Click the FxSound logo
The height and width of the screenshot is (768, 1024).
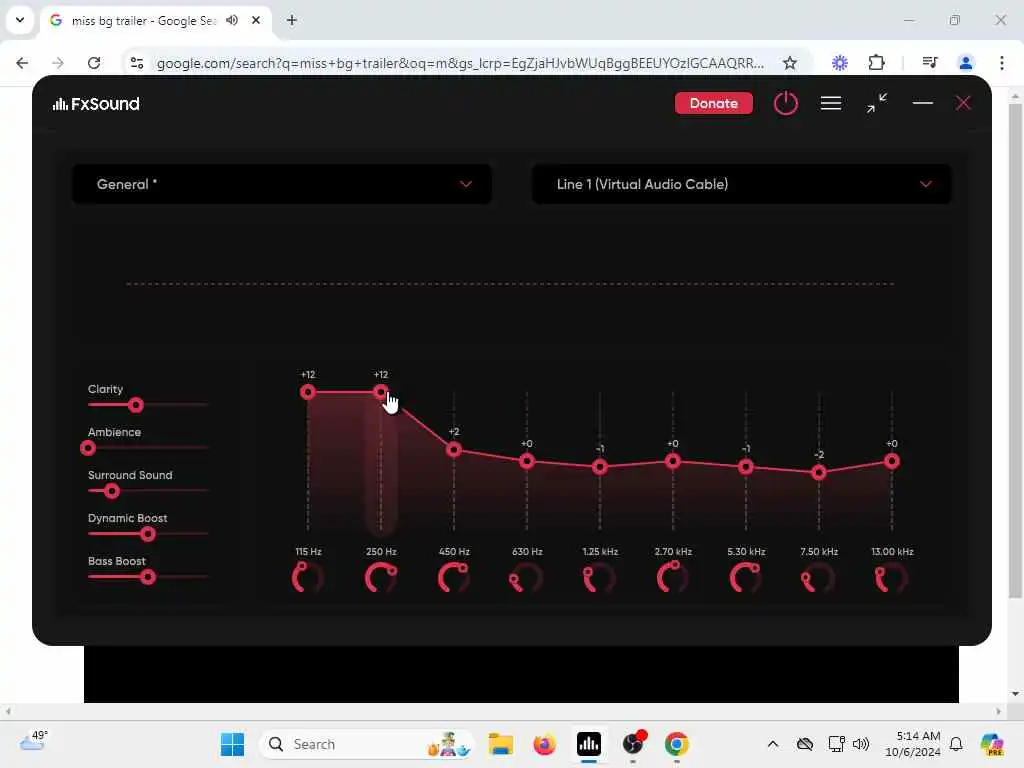(x=96, y=104)
